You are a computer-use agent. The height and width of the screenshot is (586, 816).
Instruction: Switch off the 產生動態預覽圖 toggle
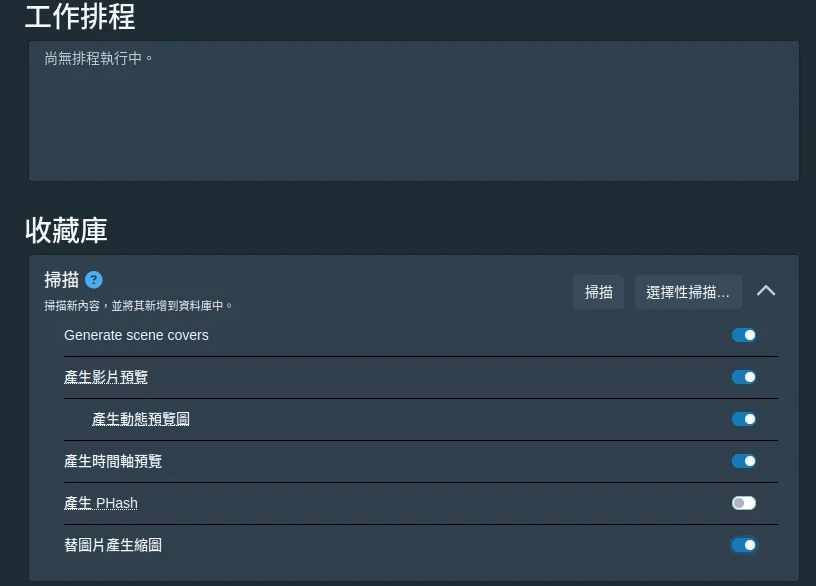743,419
